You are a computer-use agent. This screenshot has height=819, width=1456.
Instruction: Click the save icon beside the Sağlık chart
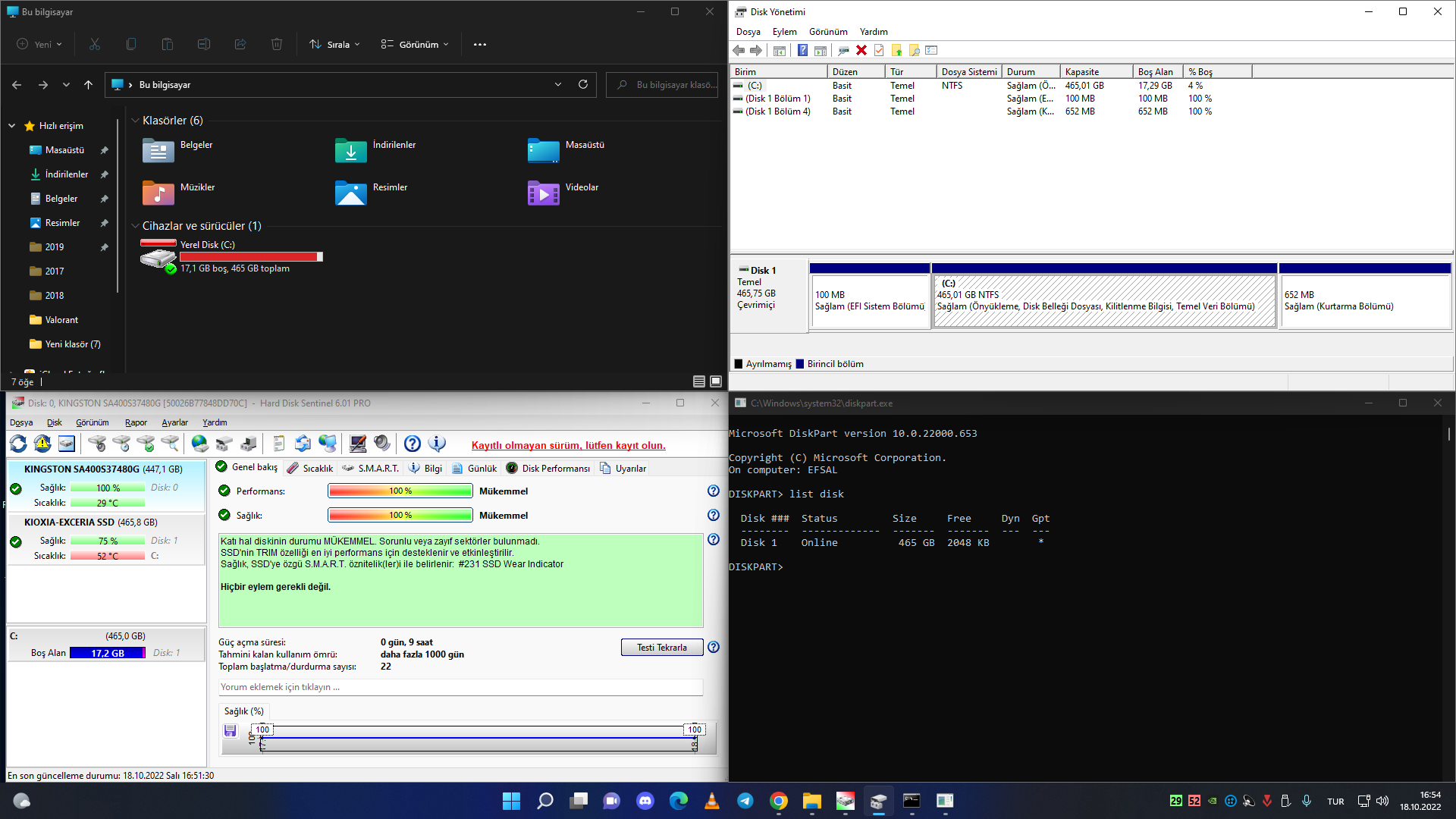point(230,731)
